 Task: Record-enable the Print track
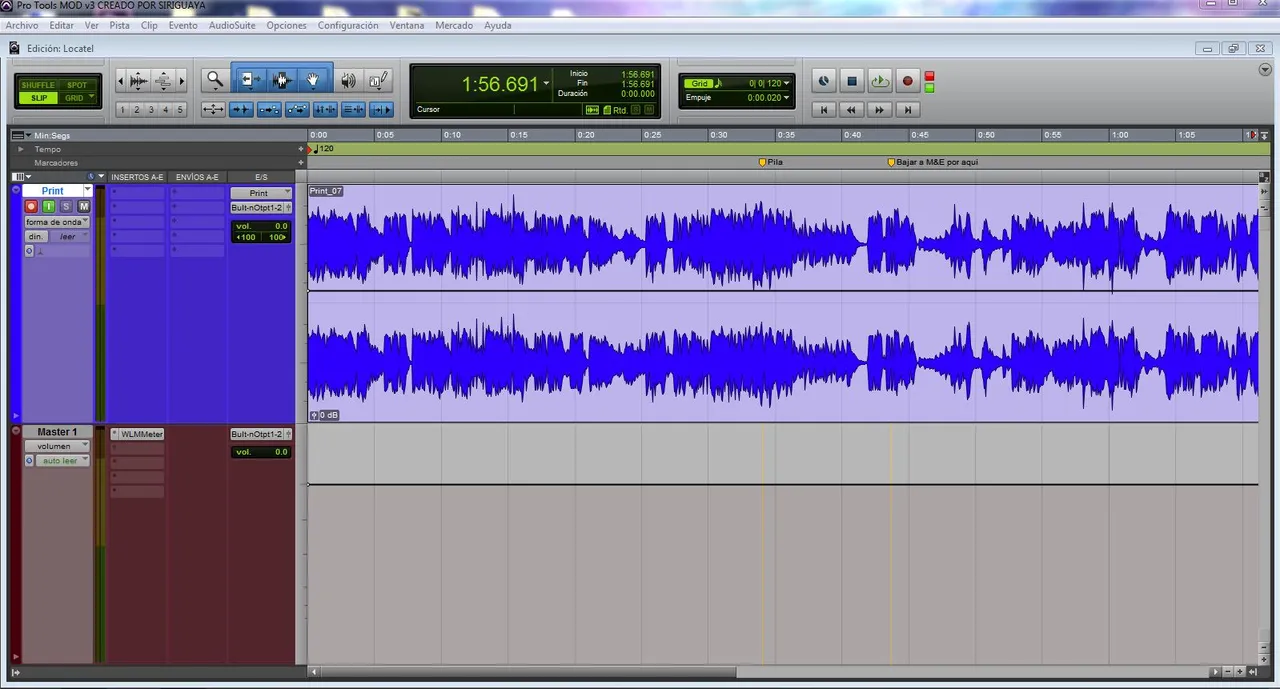[31, 206]
